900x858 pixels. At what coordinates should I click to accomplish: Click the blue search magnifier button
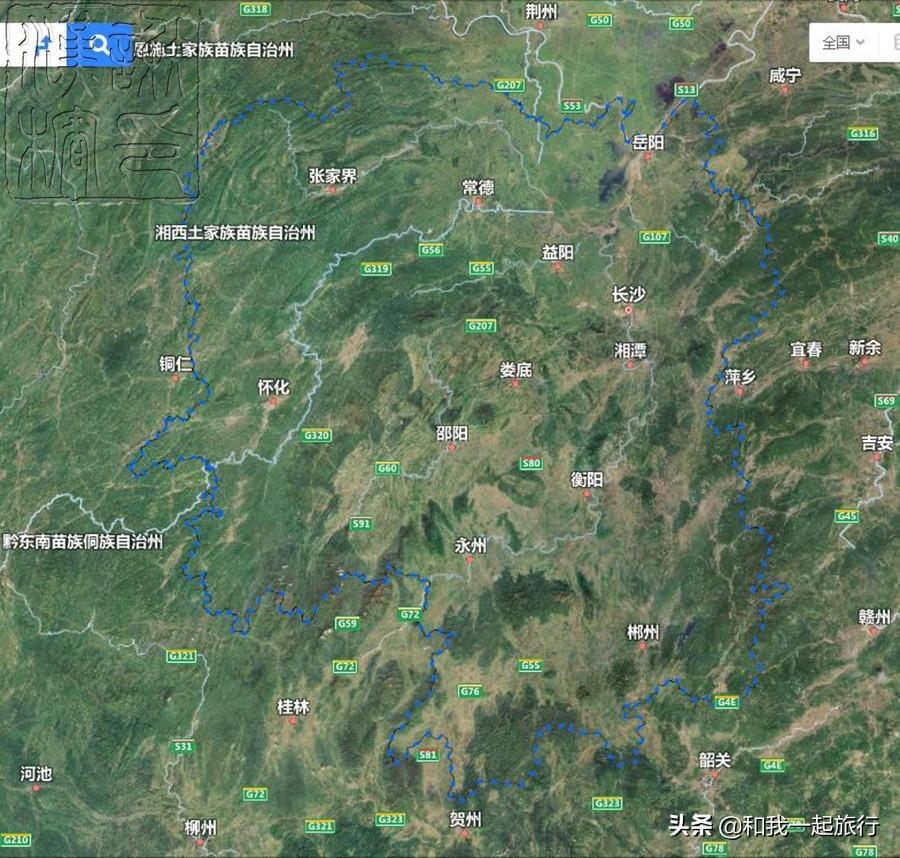tap(100, 45)
